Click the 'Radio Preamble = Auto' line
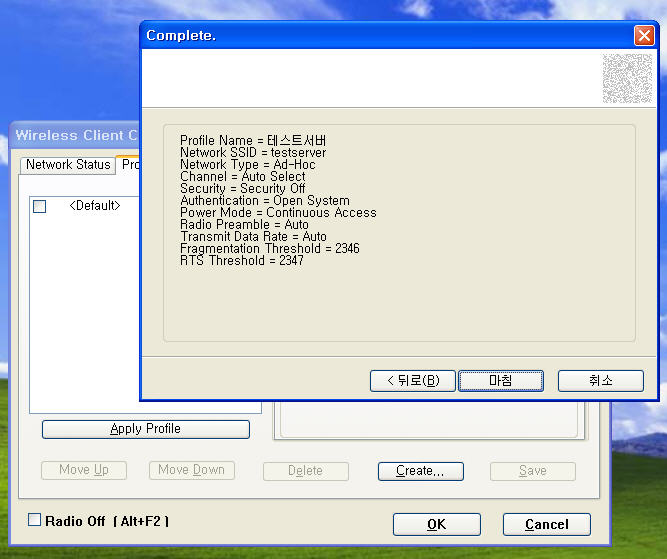This screenshot has width=667, height=559. coord(244,224)
